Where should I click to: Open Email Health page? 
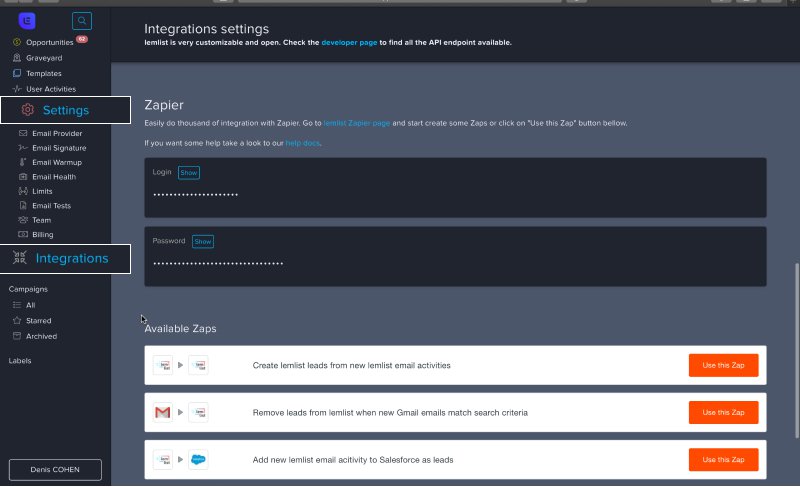pos(54,177)
